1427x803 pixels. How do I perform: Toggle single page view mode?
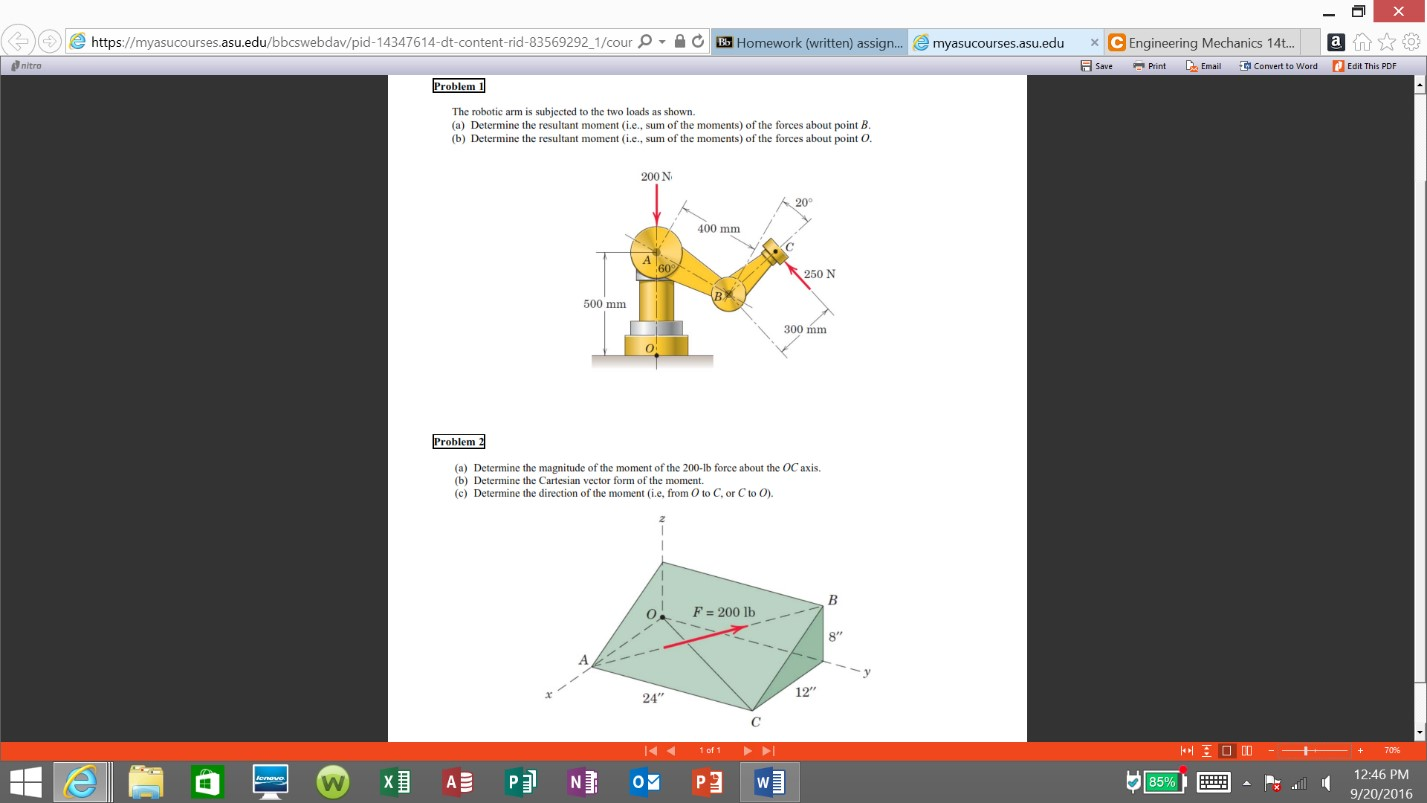tap(1227, 749)
